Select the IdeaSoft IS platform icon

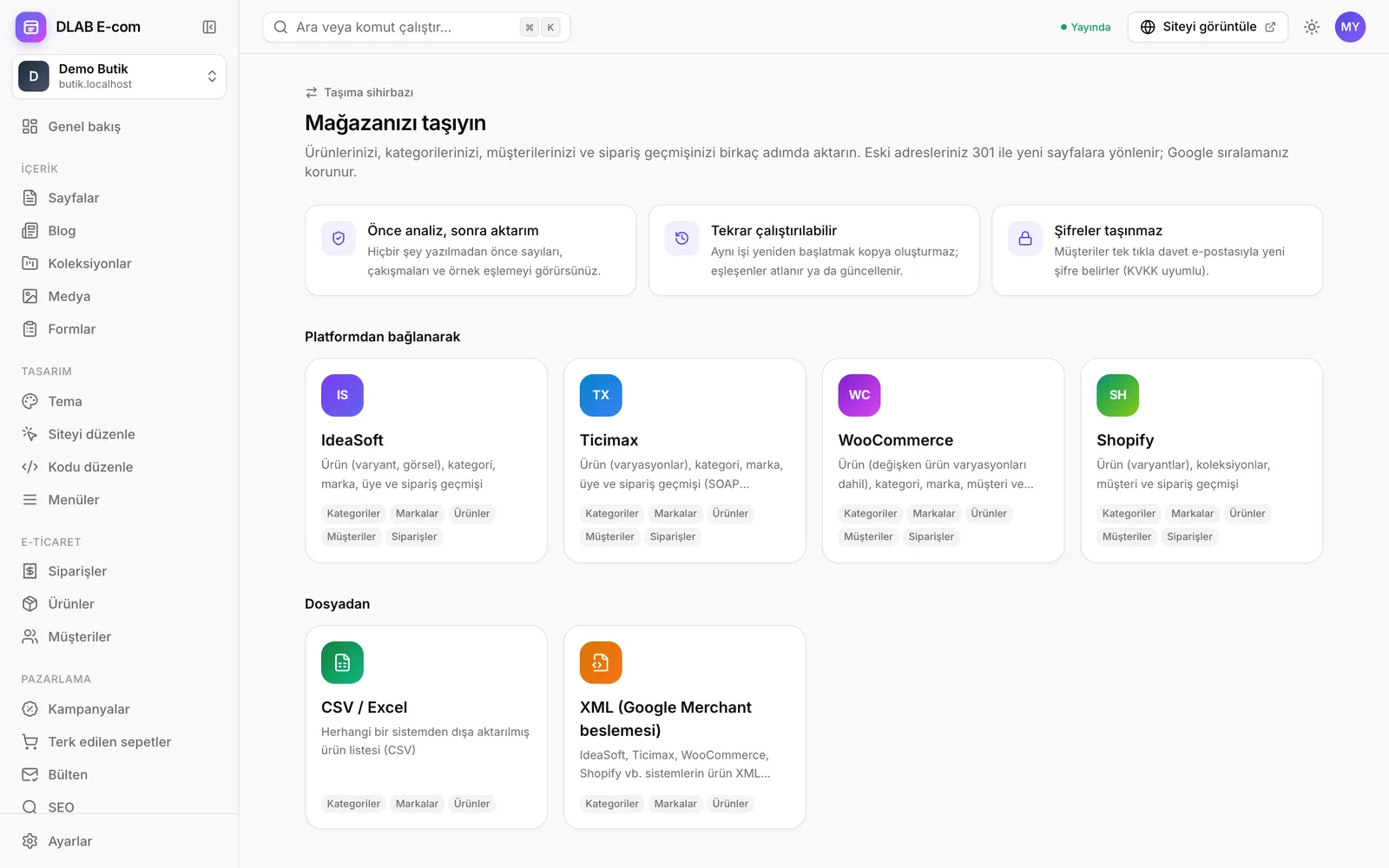tap(342, 395)
